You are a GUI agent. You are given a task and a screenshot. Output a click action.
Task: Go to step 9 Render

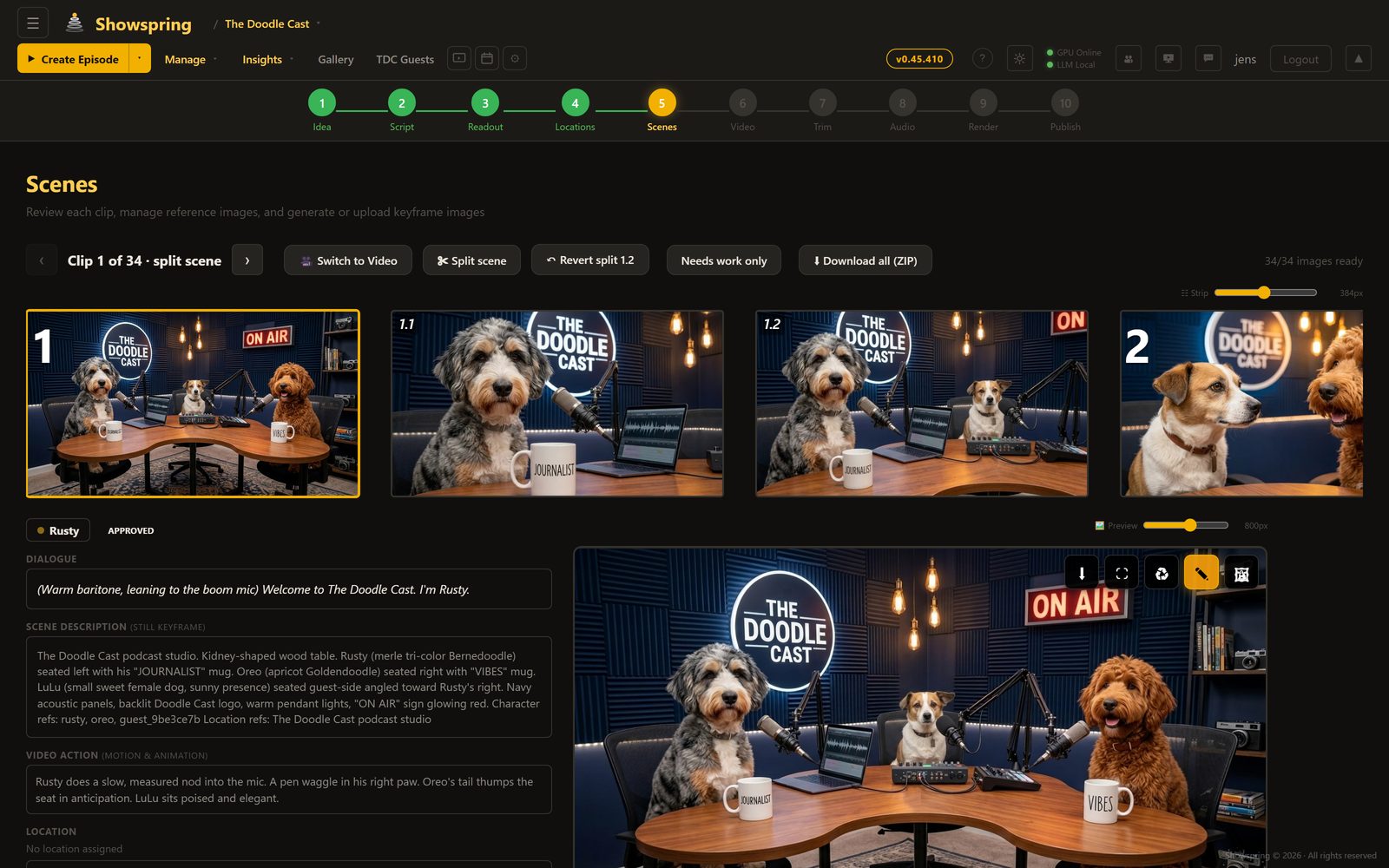coord(983,103)
